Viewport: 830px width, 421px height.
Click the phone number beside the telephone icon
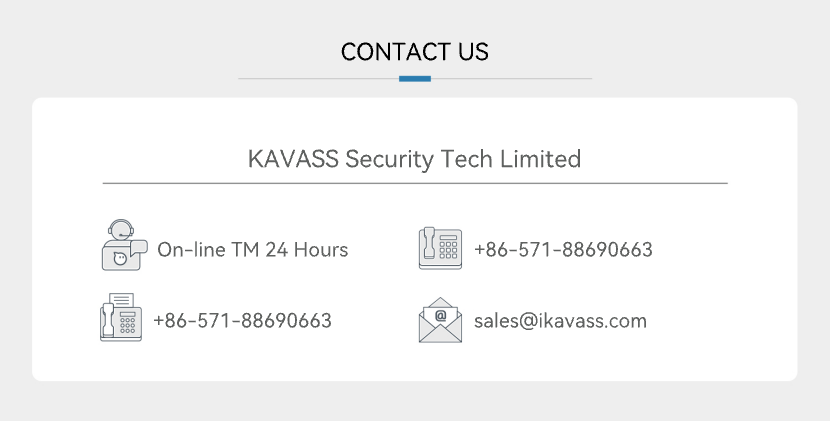tap(563, 249)
